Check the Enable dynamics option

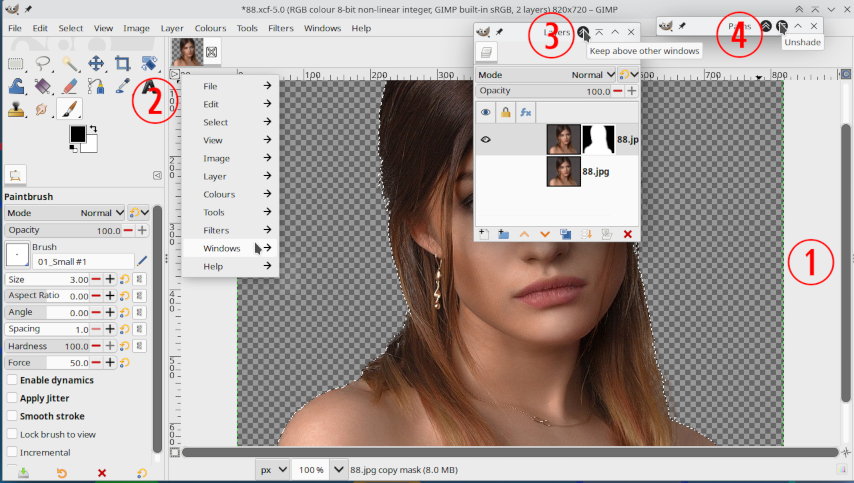pyautogui.click(x=12, y=380)
